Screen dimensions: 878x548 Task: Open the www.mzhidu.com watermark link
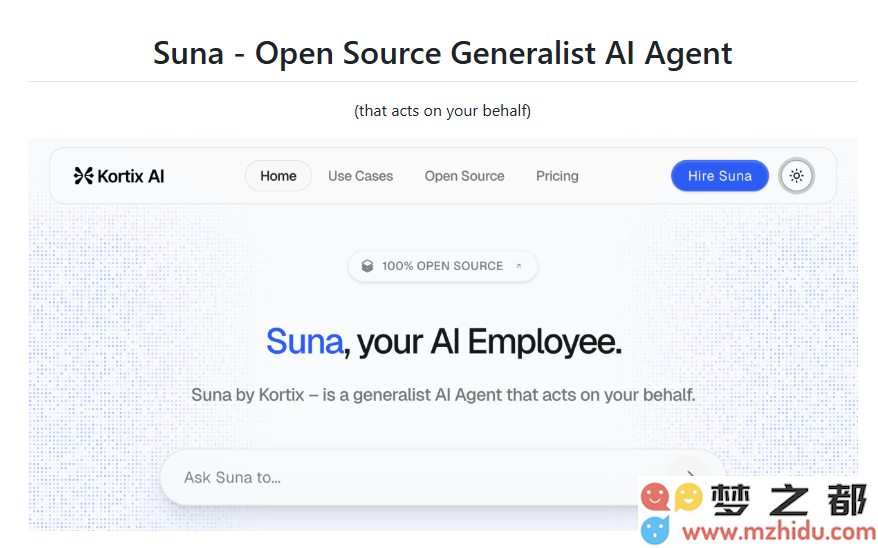[x=779, y=532]
